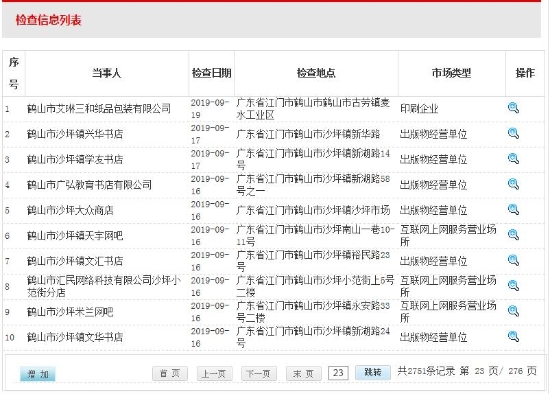The height and width of the screenshot is (394, 550).
Task: Go to first page with 首页
Action: 170,373
